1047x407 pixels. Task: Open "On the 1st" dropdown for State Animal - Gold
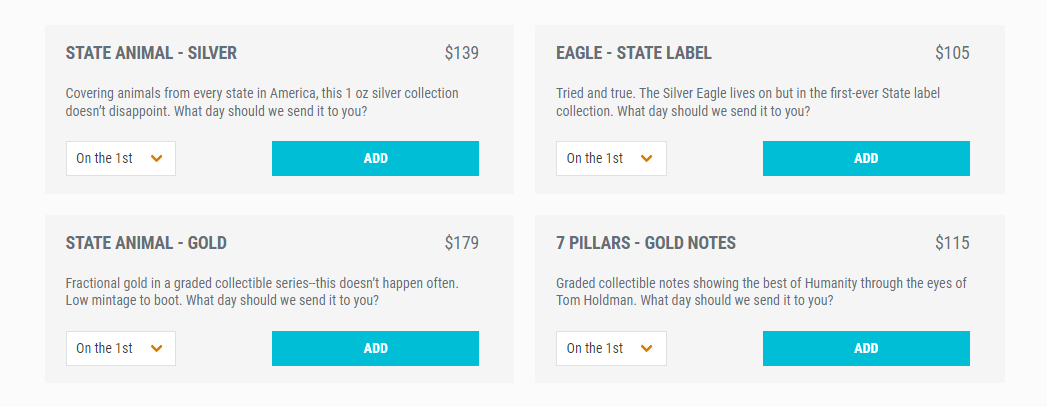(x=120, y=348)
